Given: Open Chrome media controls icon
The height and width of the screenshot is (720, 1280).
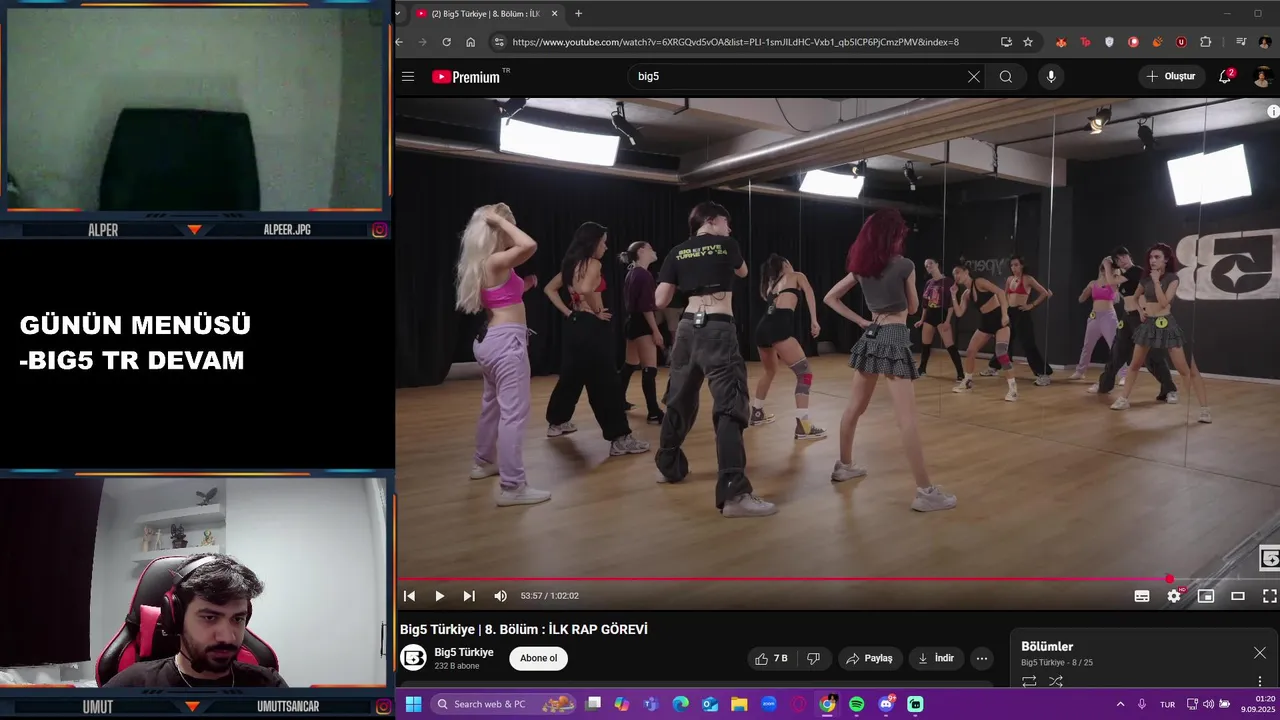Looking at the screenshot, I should pyautogui.click(x=1240, y=42).
